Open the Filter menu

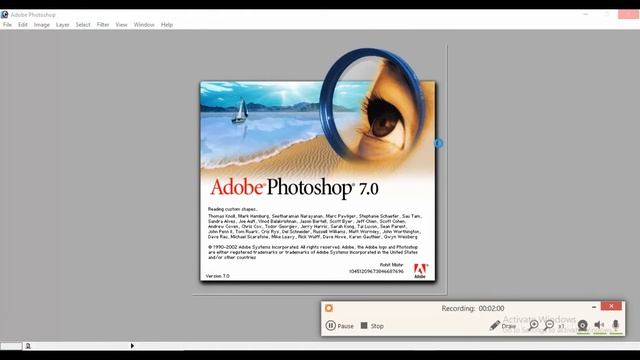tap(103, 25)
